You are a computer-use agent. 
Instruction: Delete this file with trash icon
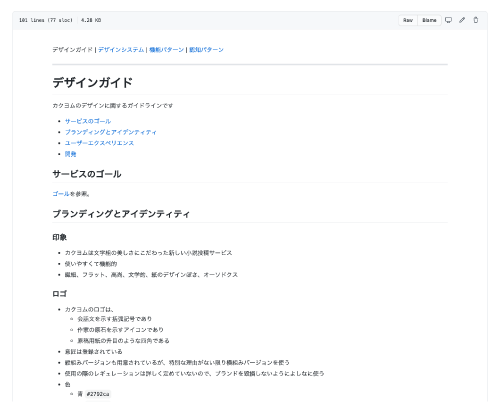476,20
